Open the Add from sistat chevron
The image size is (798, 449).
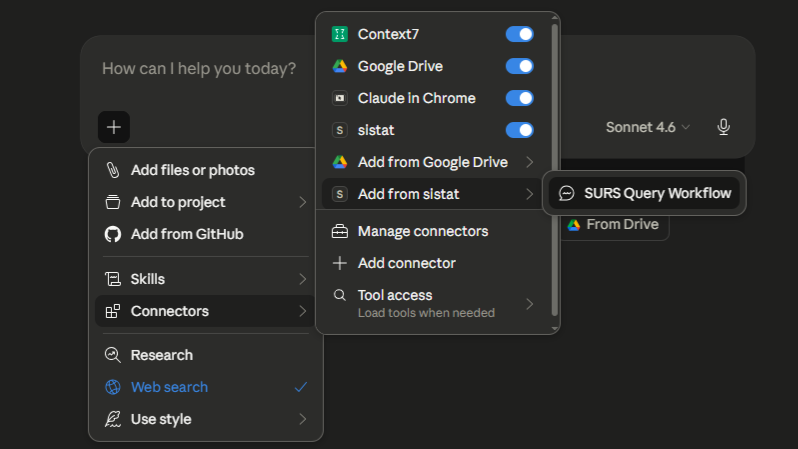point(529,194)
